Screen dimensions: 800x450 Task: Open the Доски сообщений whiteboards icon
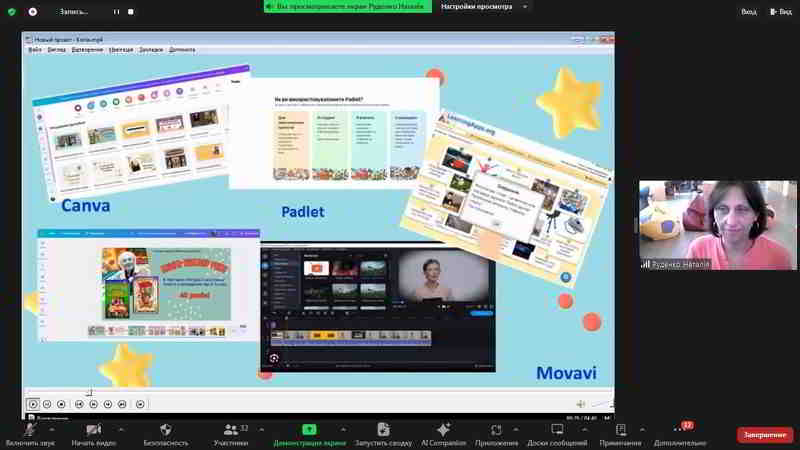(x=557, y=430)
